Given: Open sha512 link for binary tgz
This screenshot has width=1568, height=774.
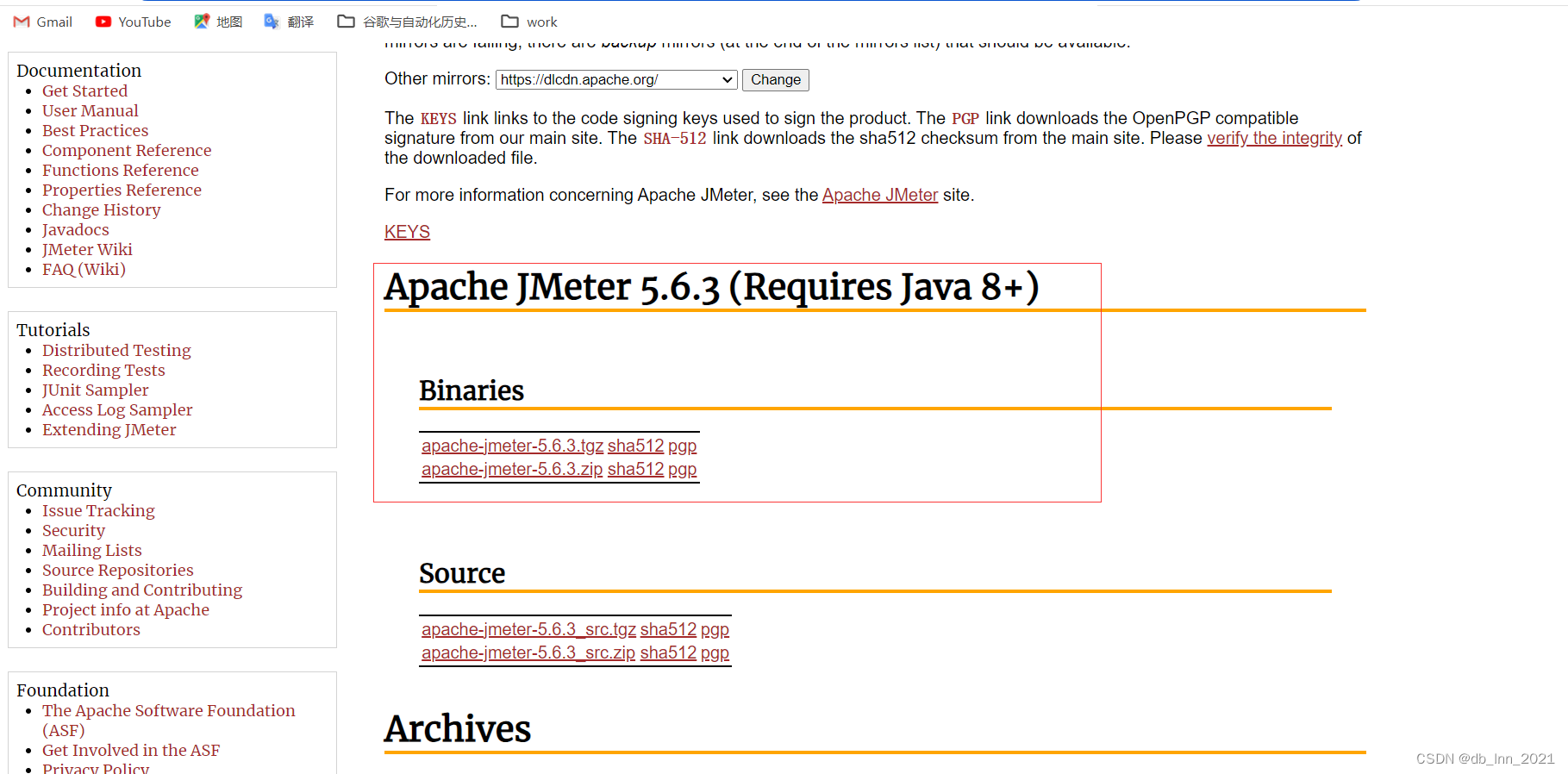Looking at the screenshot, I should click(x=635, y=446).
